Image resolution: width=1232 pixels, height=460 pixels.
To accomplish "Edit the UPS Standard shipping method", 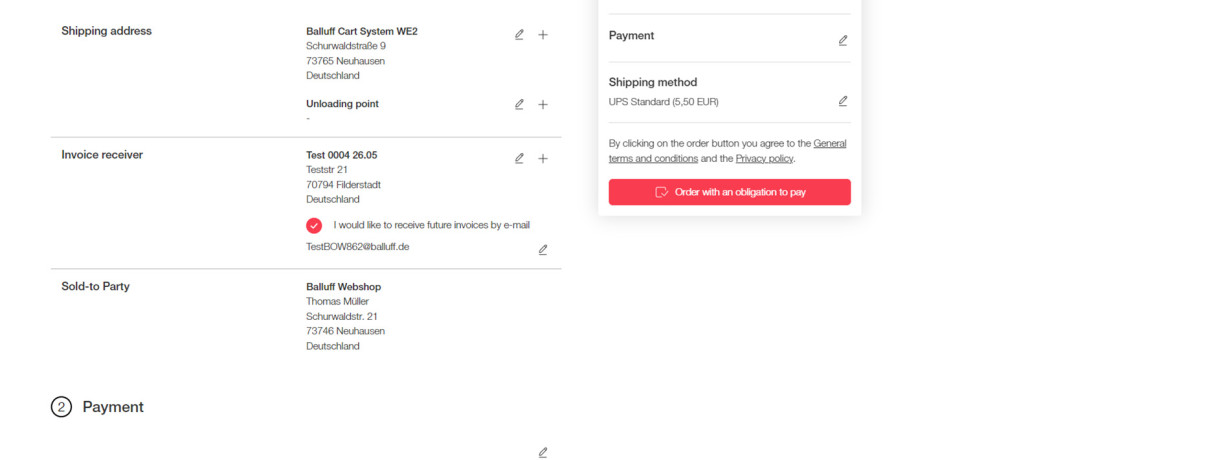I will point(843,101).
